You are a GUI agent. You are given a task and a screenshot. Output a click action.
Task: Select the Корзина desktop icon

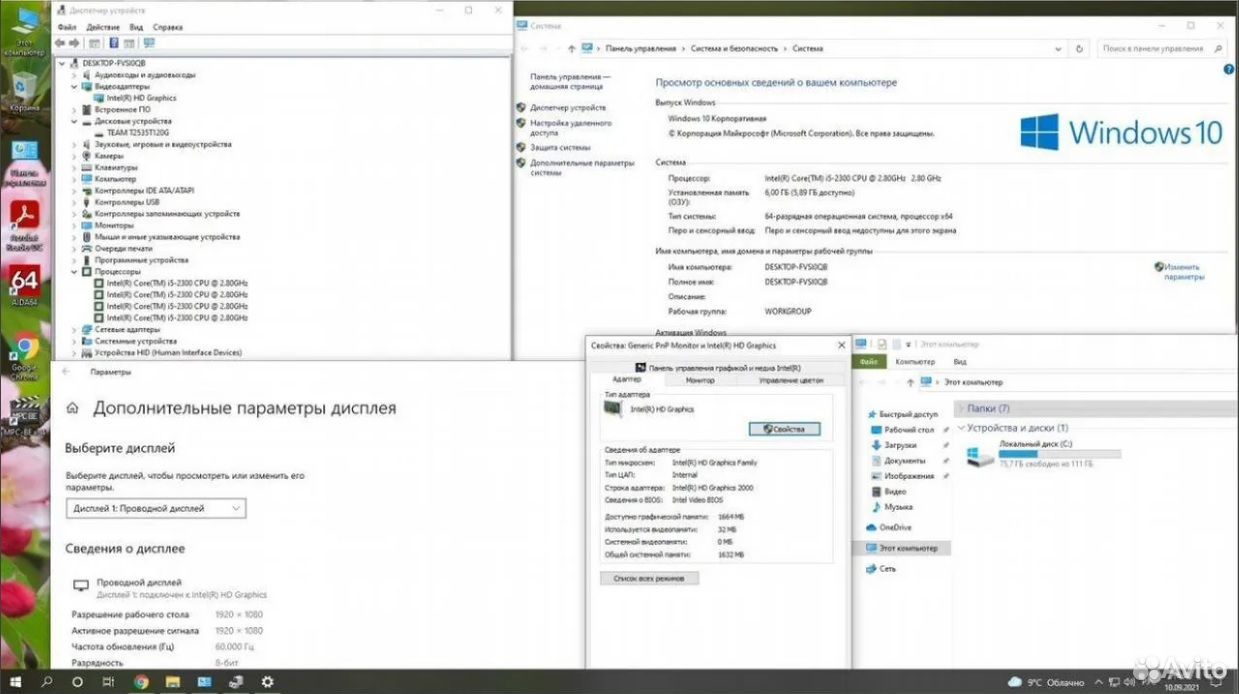coord(24,90)
